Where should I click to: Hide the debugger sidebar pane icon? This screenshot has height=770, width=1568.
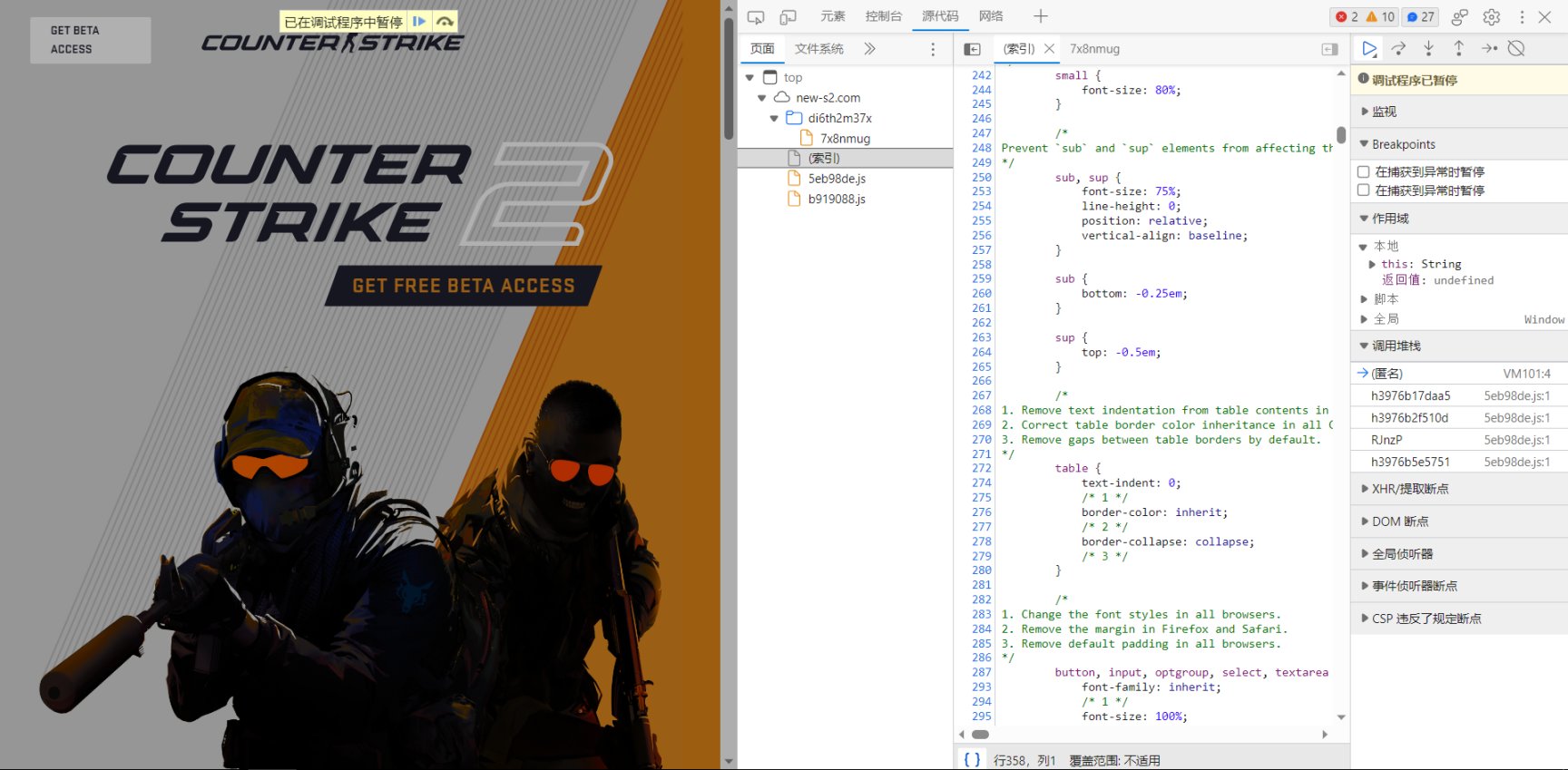[1329, 49]
